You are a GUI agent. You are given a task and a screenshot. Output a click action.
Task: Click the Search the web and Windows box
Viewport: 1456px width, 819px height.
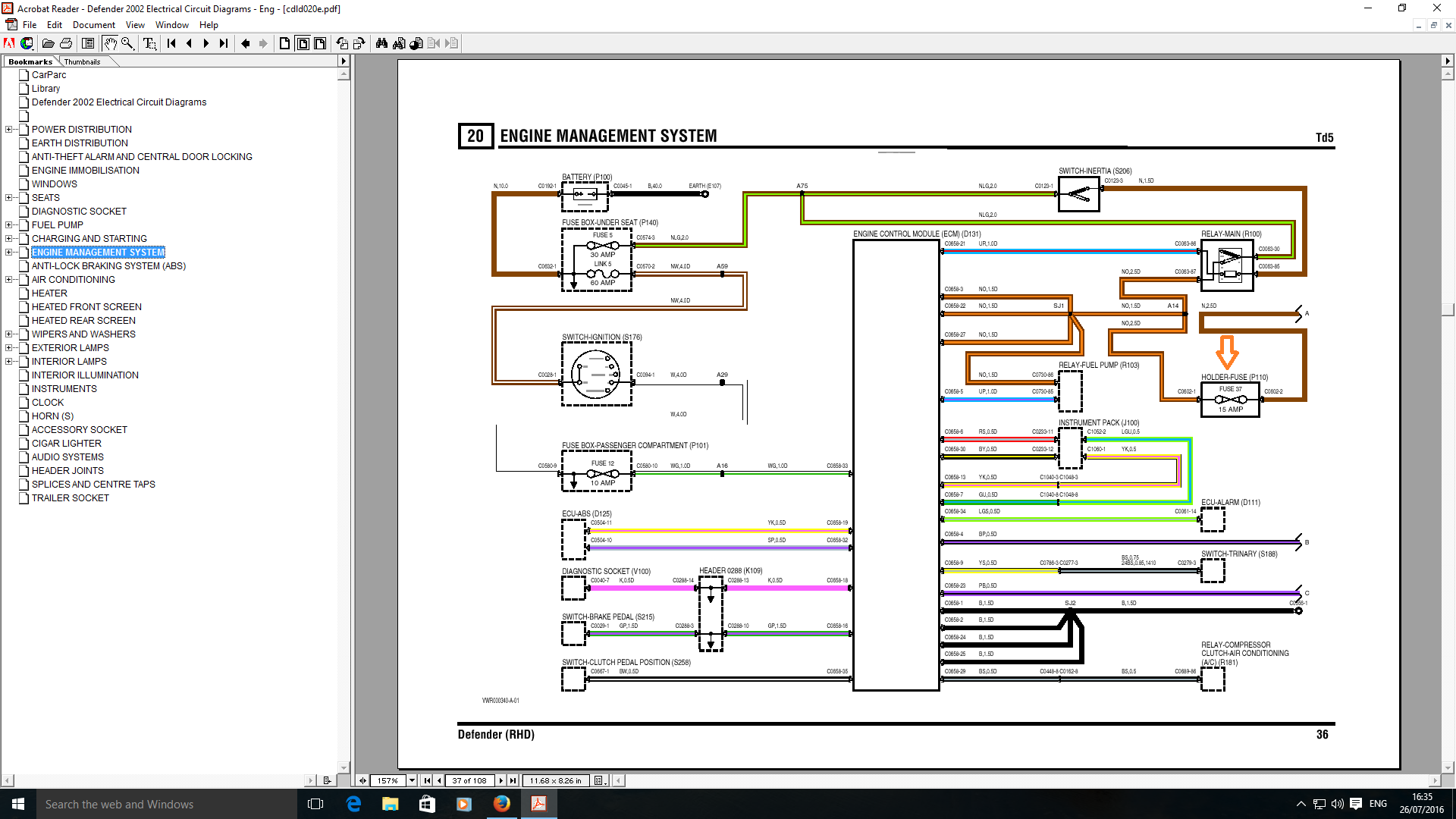167,804
